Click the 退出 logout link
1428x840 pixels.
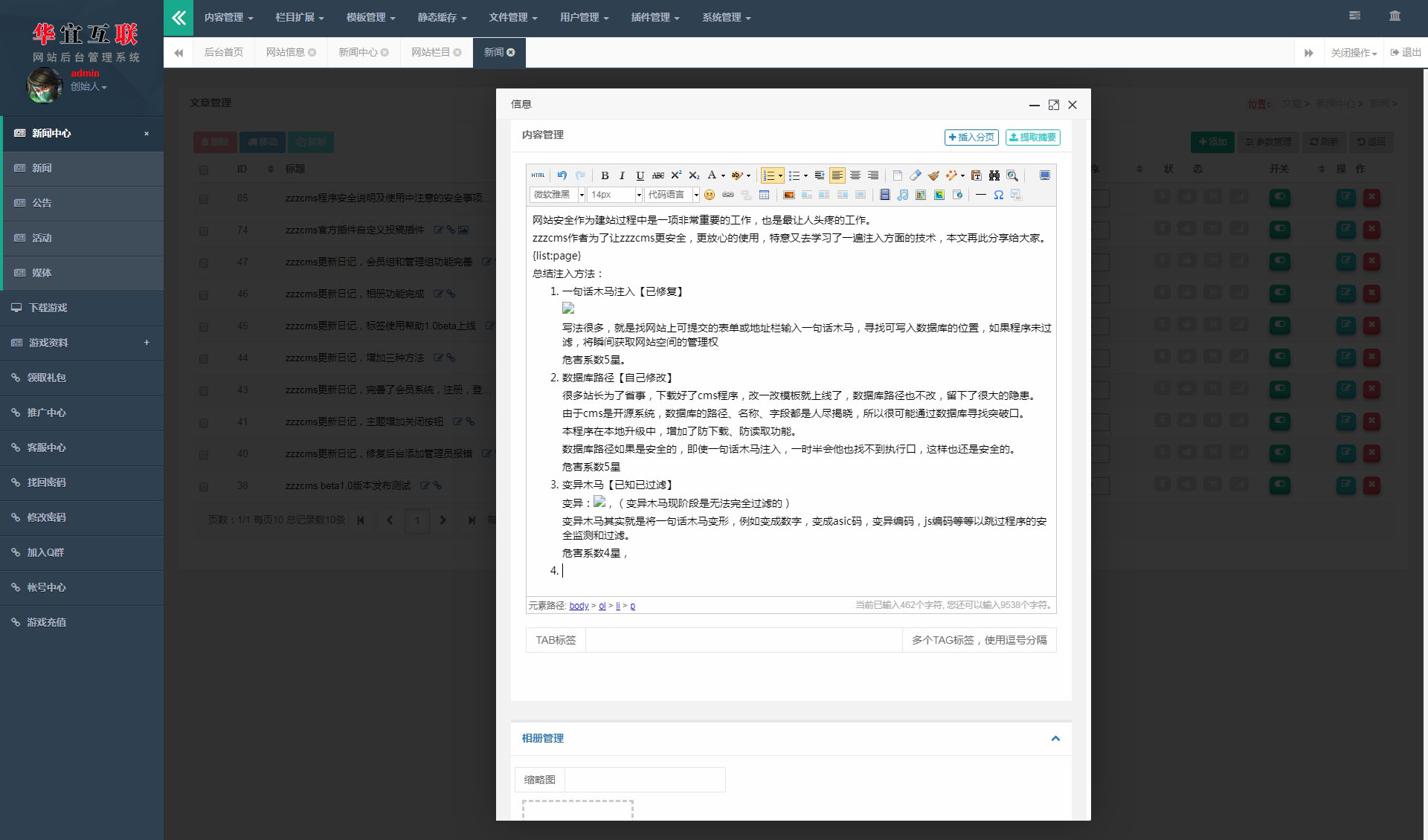(1406, 53)
